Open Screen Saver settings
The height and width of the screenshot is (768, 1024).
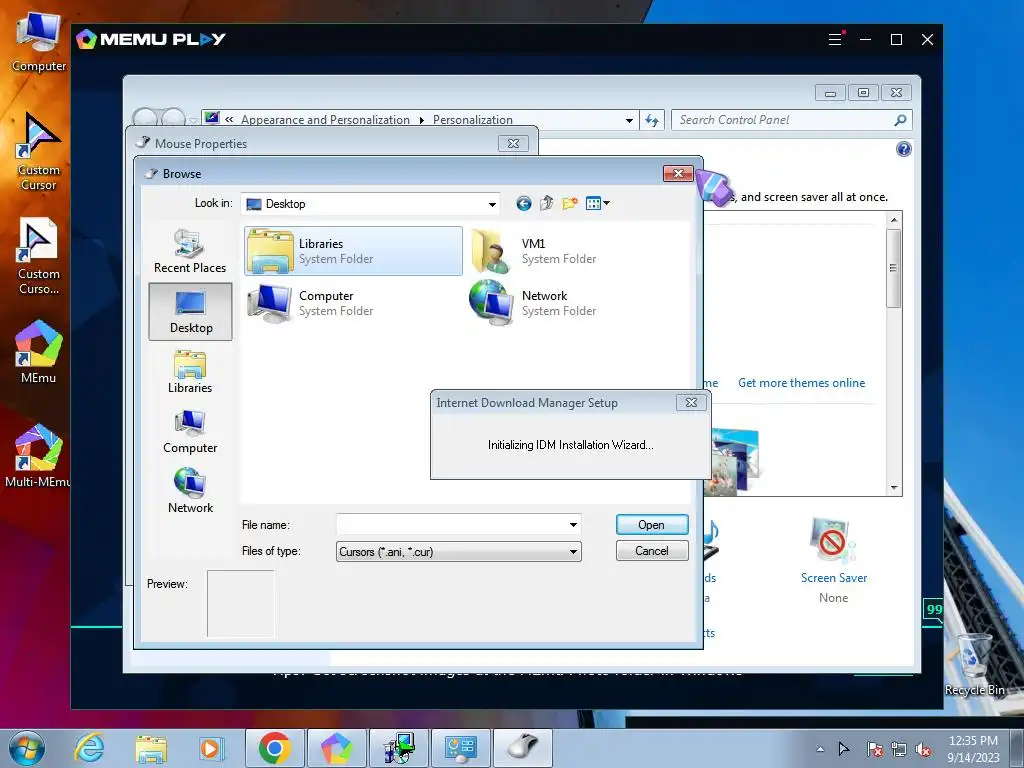[834, 578]
